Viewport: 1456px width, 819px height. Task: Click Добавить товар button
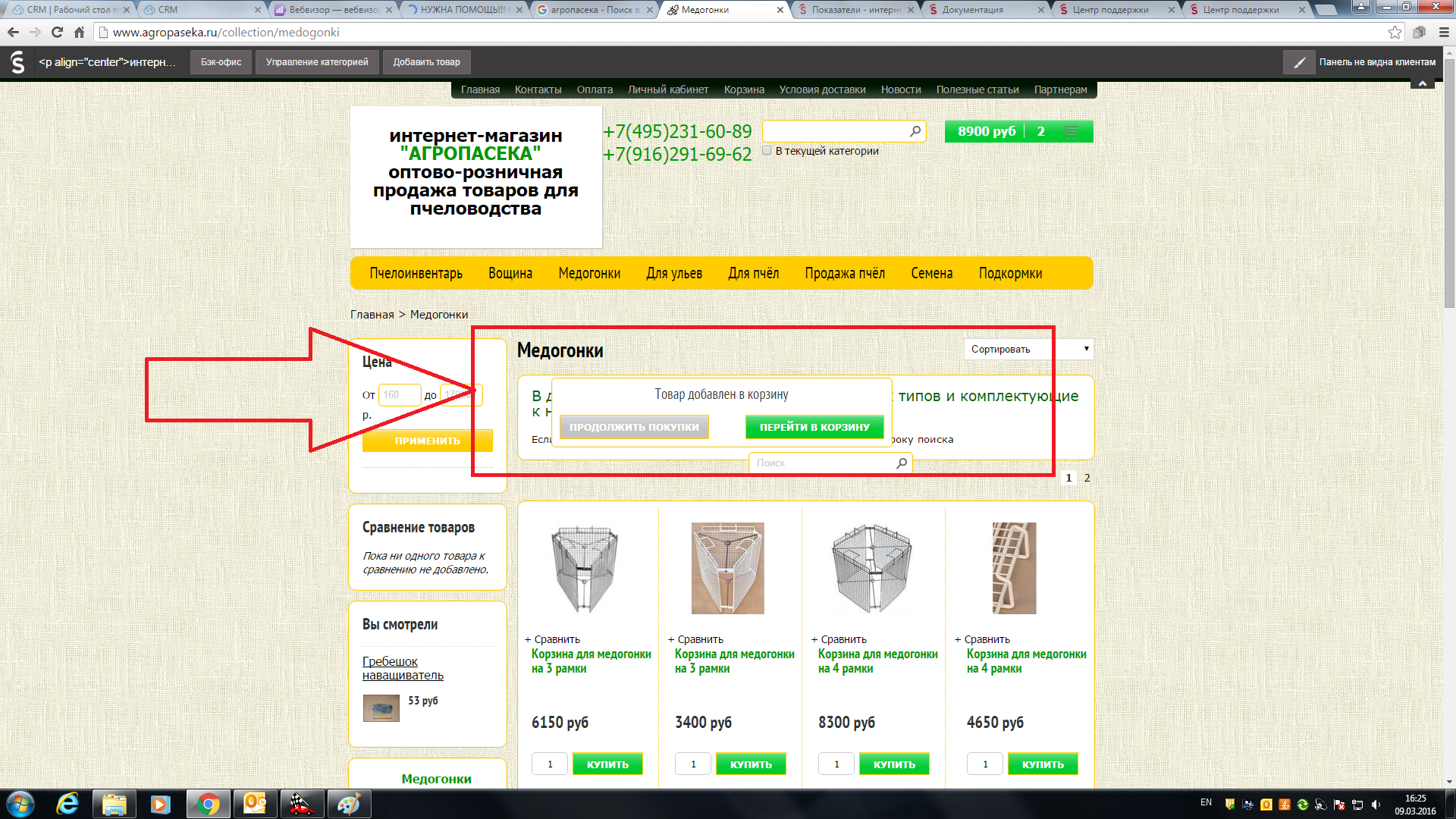pos(426,62)
